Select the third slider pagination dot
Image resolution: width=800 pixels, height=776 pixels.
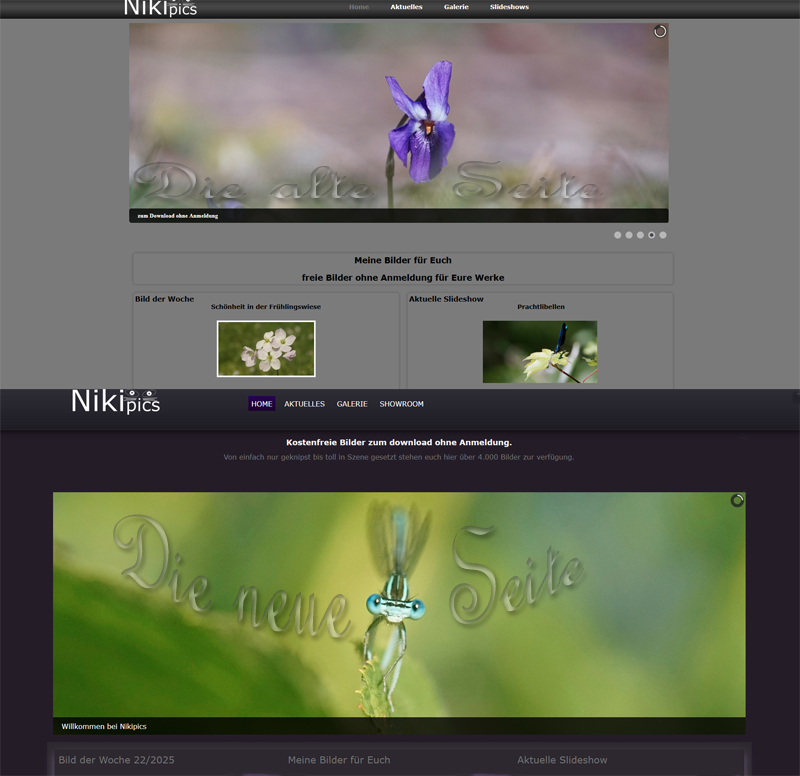click(640, 235)
